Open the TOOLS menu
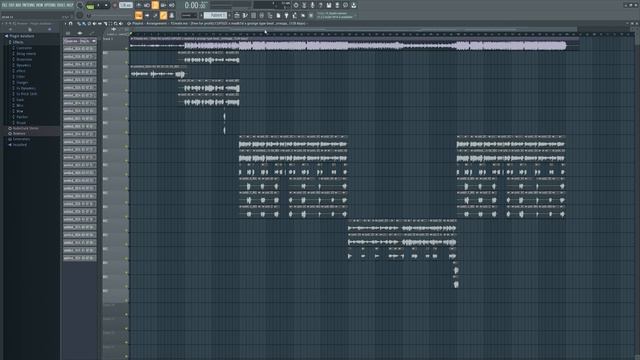The height and width of the screenshot is (360, 640). (x=61, y=5)
